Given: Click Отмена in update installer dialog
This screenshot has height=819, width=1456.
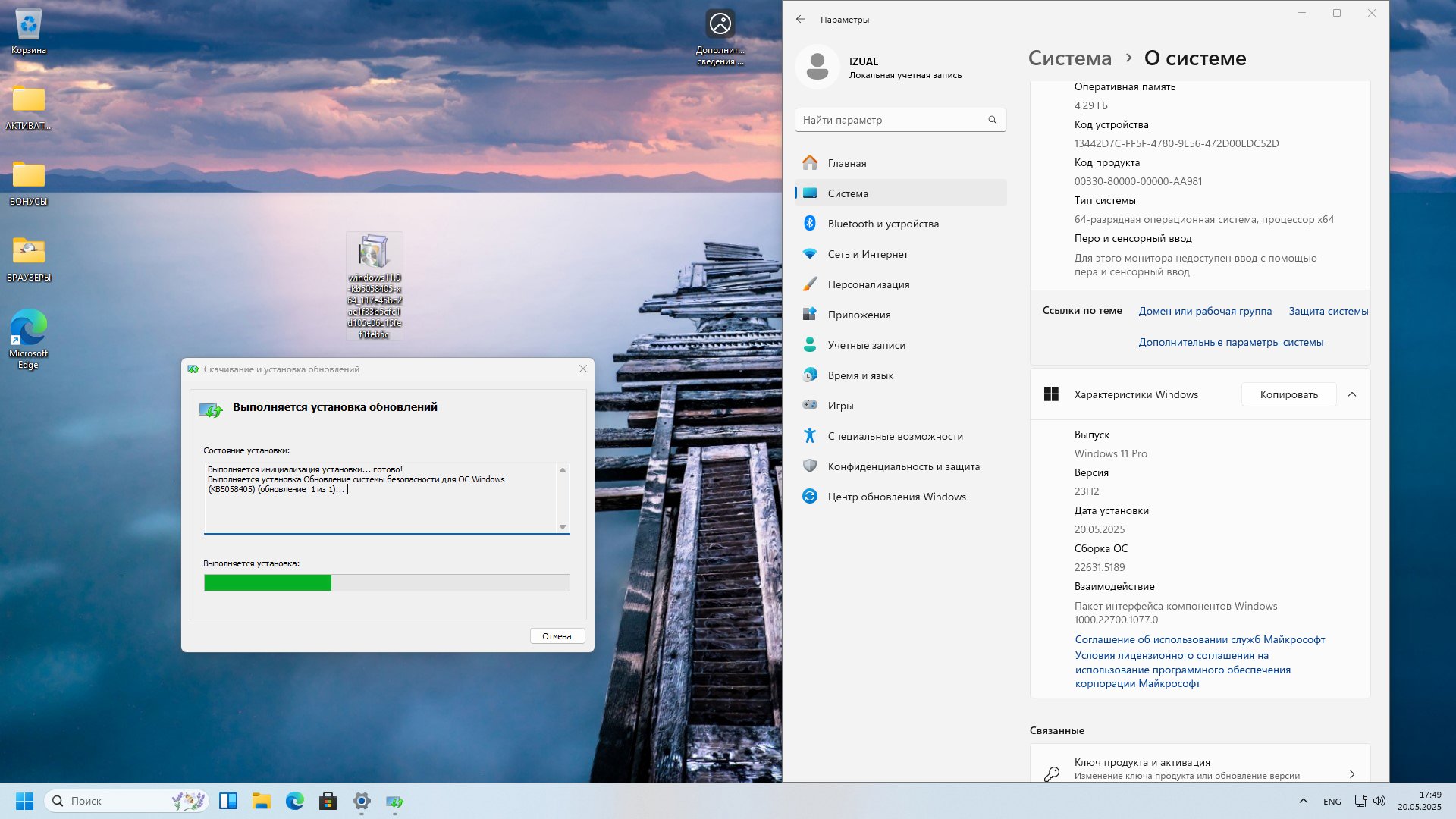Looking at the screenshot, I should (557, 636).
